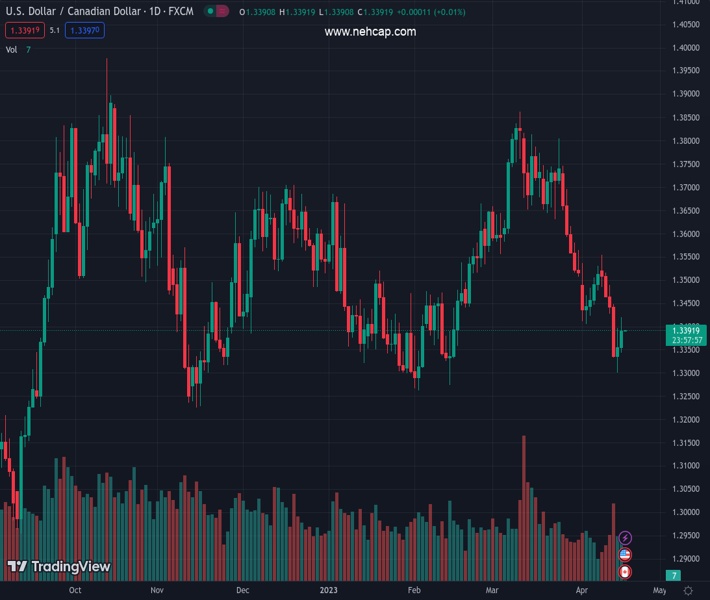The image size is (710, 600).
Task: Click the Oct label on time axis
Action: [75, 591]
